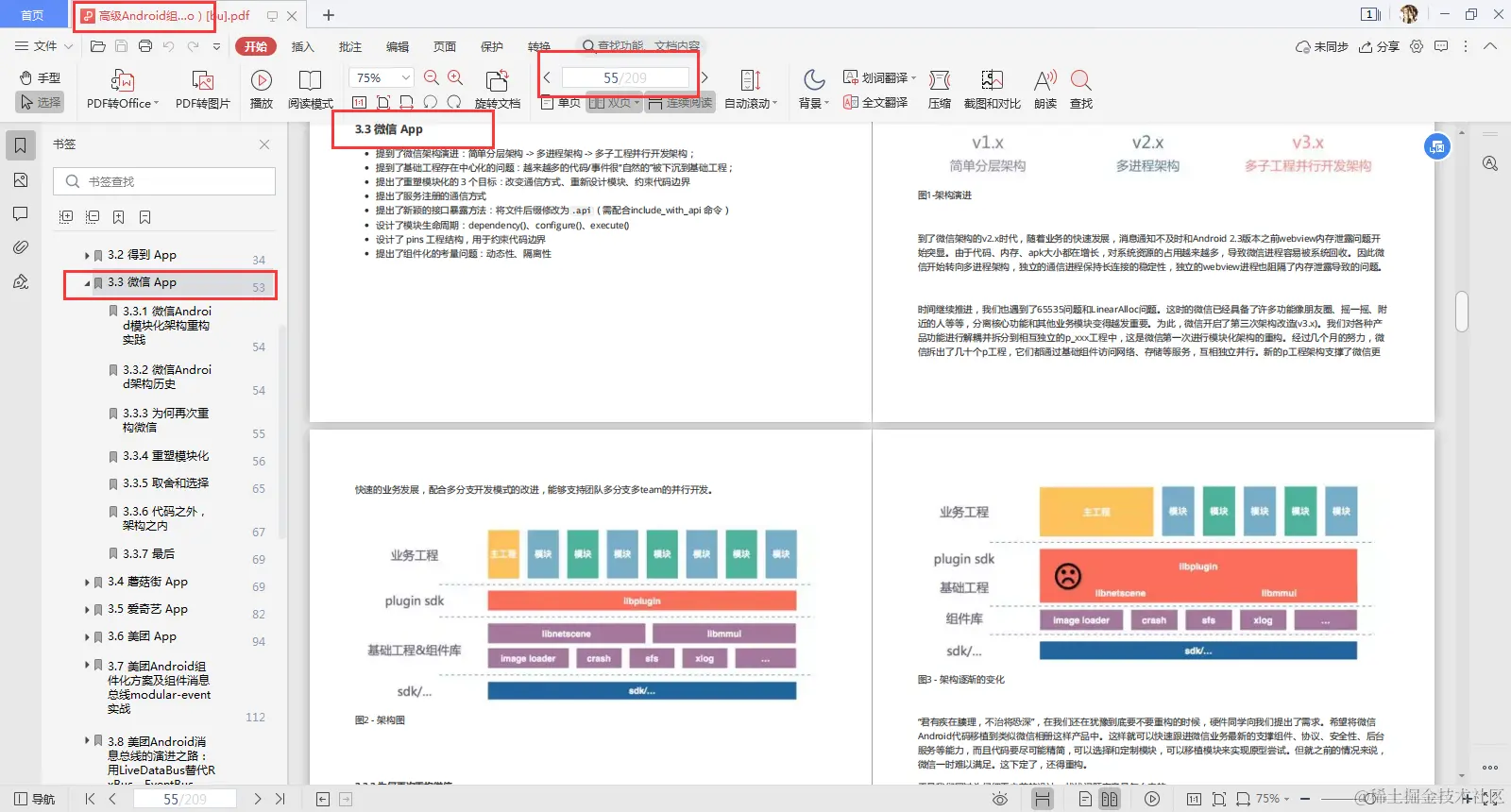Open settings gear in top right
Screen dimensions: 1511x812
coord(1417,46)
